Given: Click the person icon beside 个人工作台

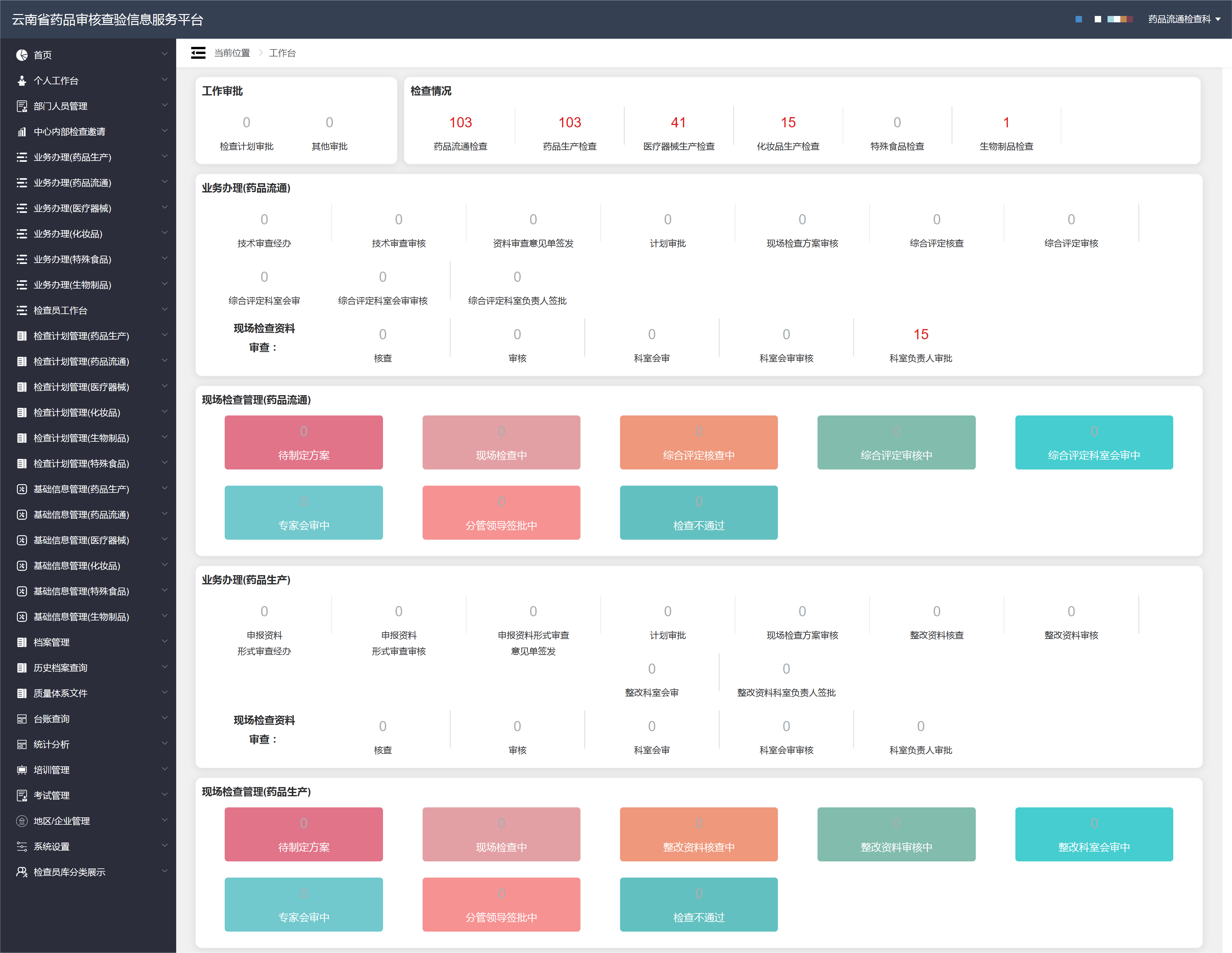Looking at the screenshot, I should (21, 81).
